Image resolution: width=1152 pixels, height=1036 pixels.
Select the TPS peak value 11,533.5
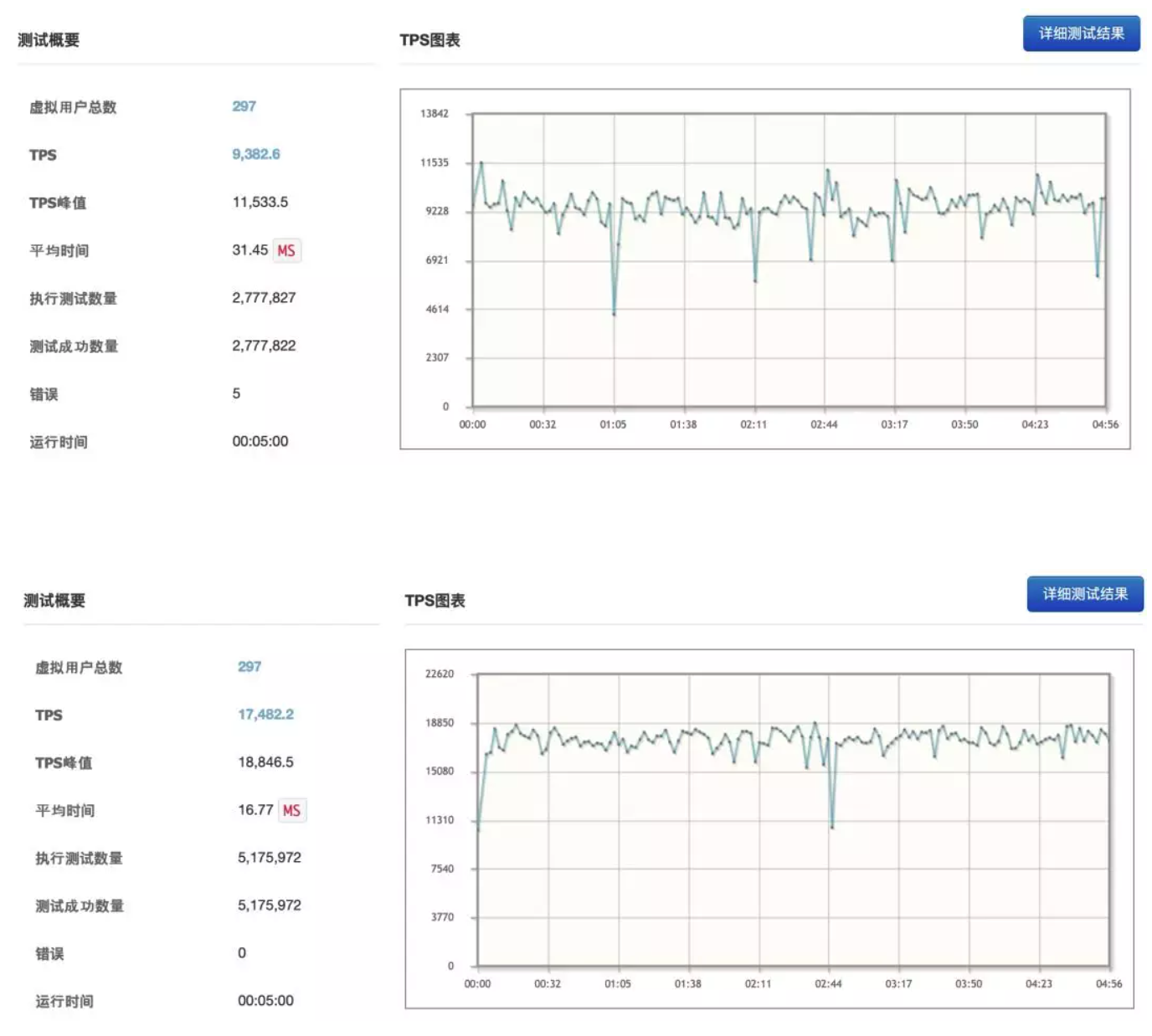260,202
